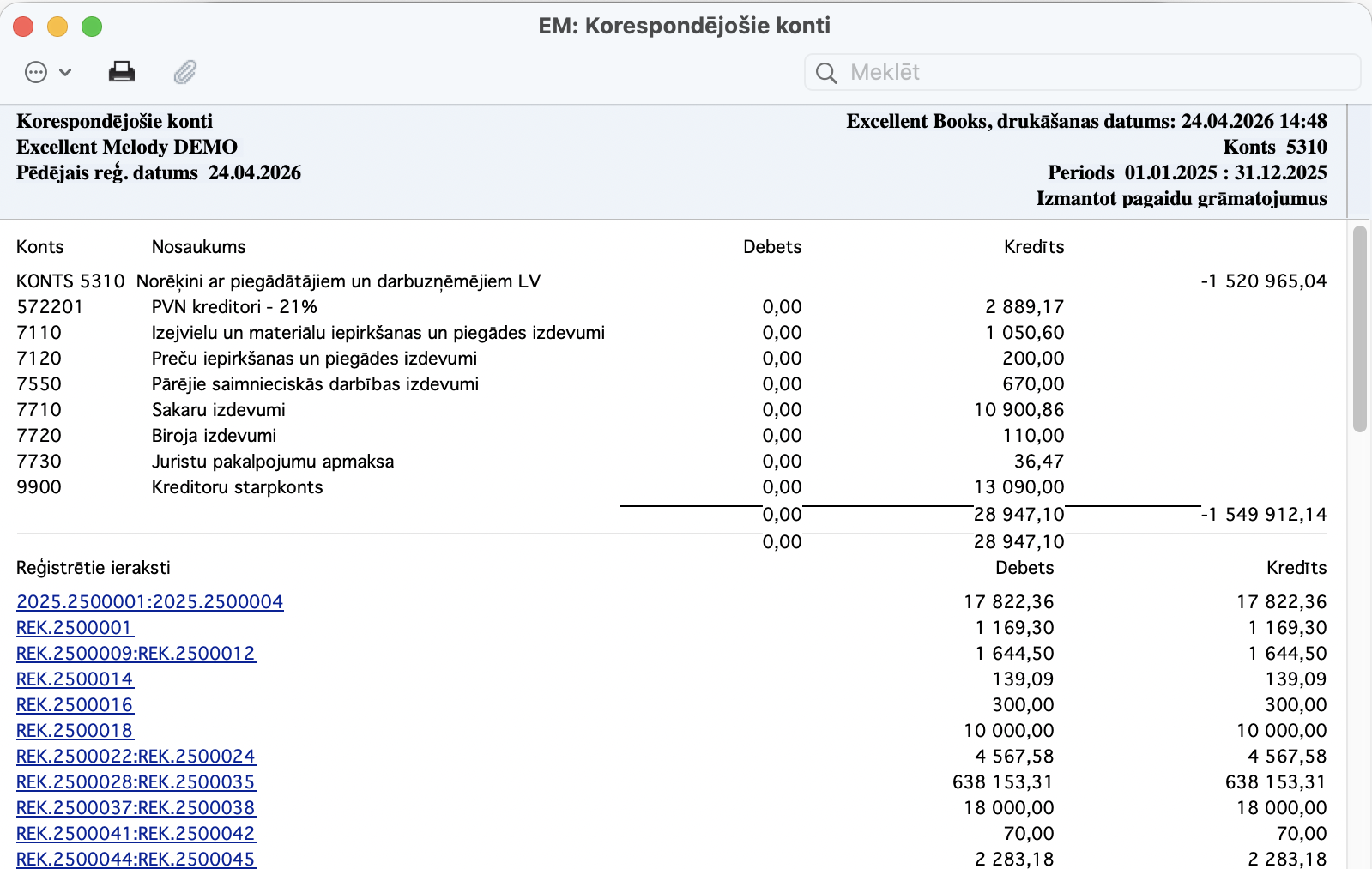Open the REK.2500001 record link
Screen dimensions: 1372x869
[75, 628]
